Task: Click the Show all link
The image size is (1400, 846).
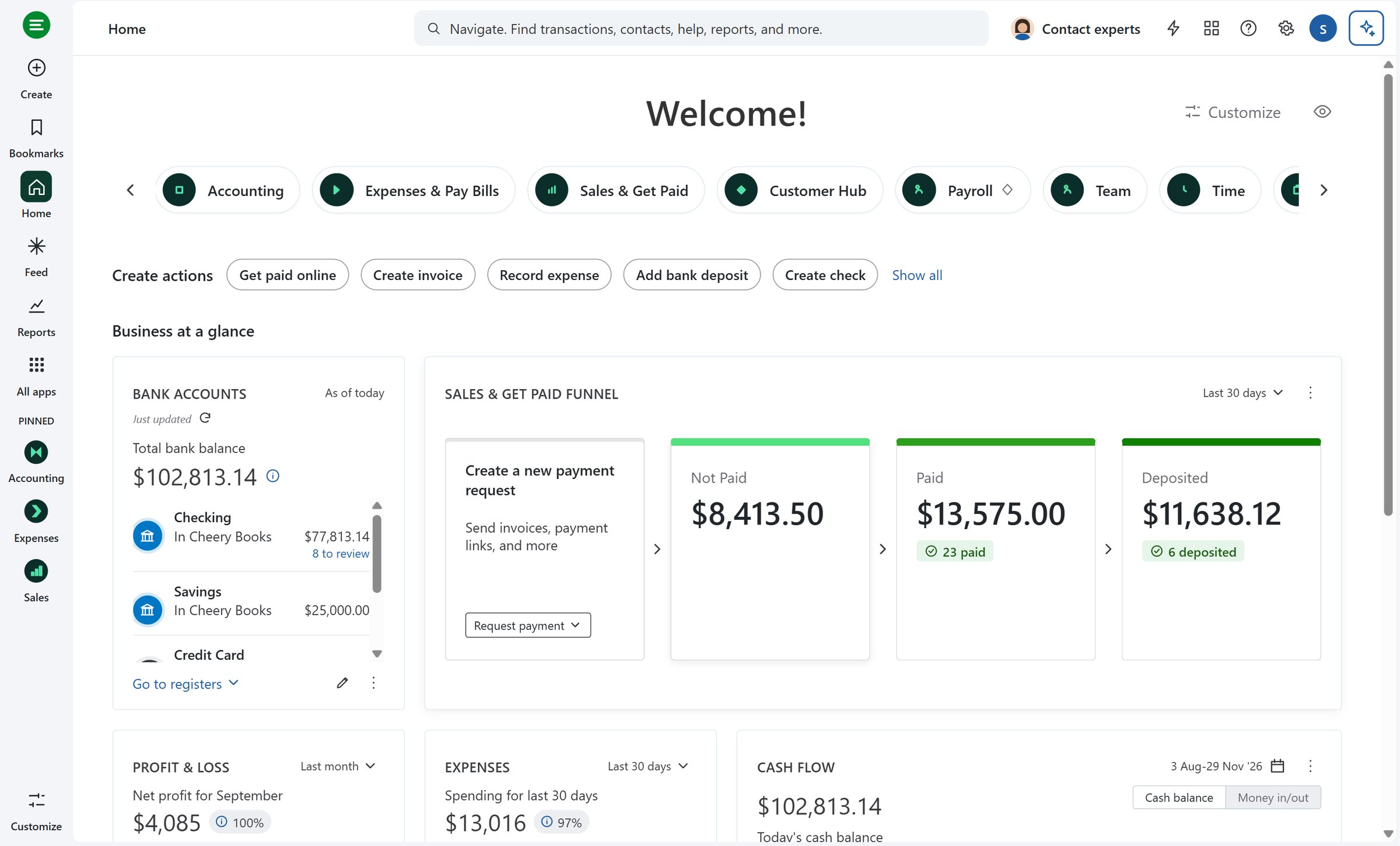Action: pyautogui.click(x=917, y=275)
